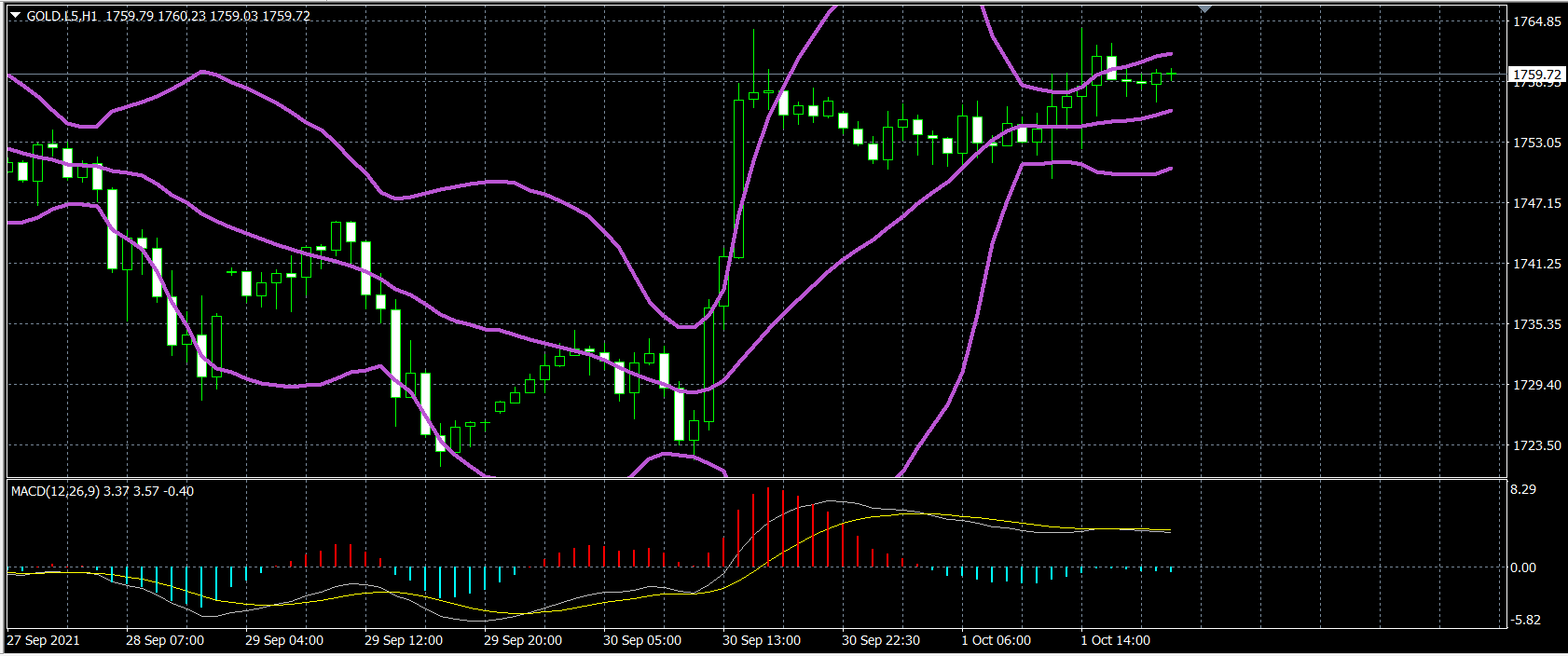The height and width of the screenshot is (656, 1568).
Task: Click the 1735.35 price scale label
Action: pos(1536,324)
